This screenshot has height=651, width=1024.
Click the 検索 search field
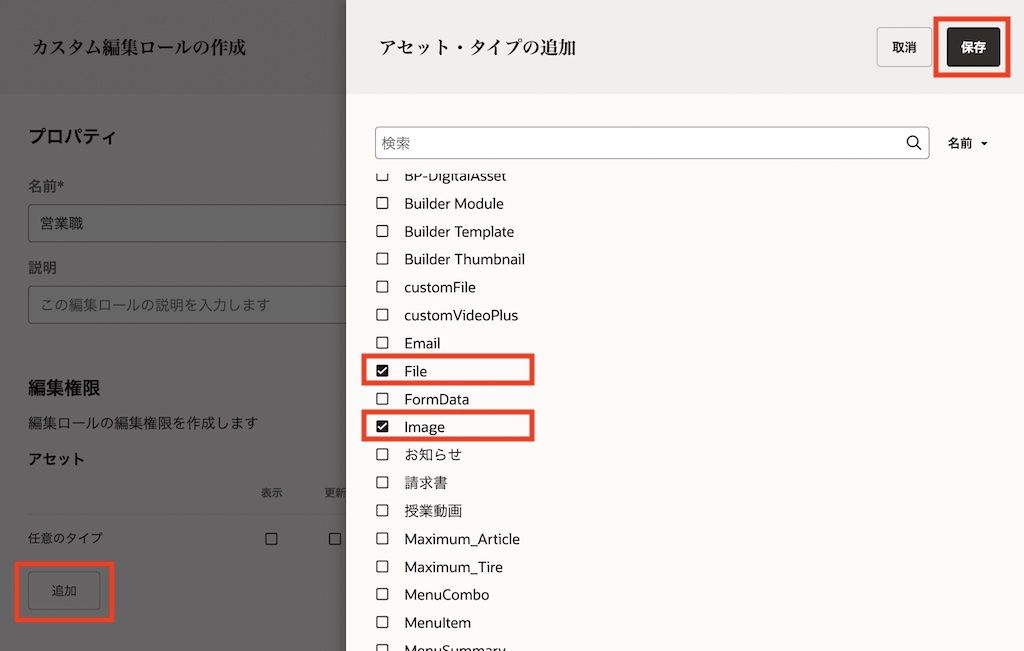[640, 143]
